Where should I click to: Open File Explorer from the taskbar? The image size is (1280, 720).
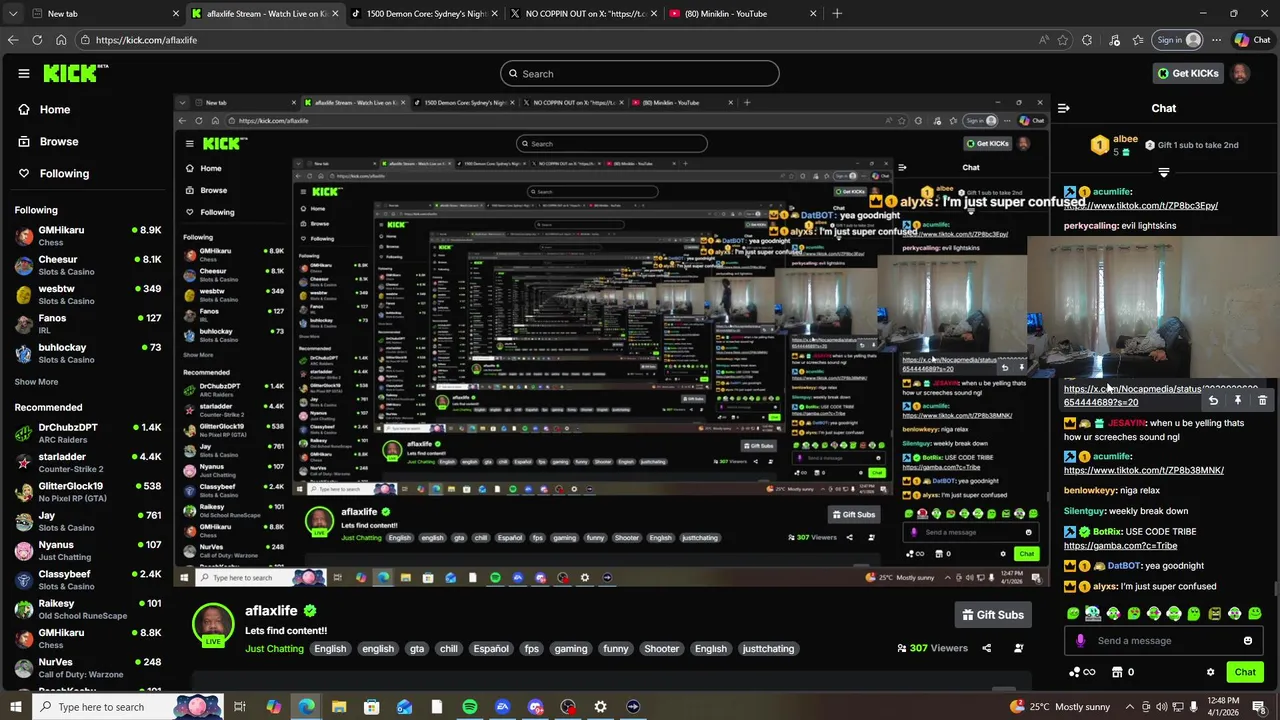[339, 707]
